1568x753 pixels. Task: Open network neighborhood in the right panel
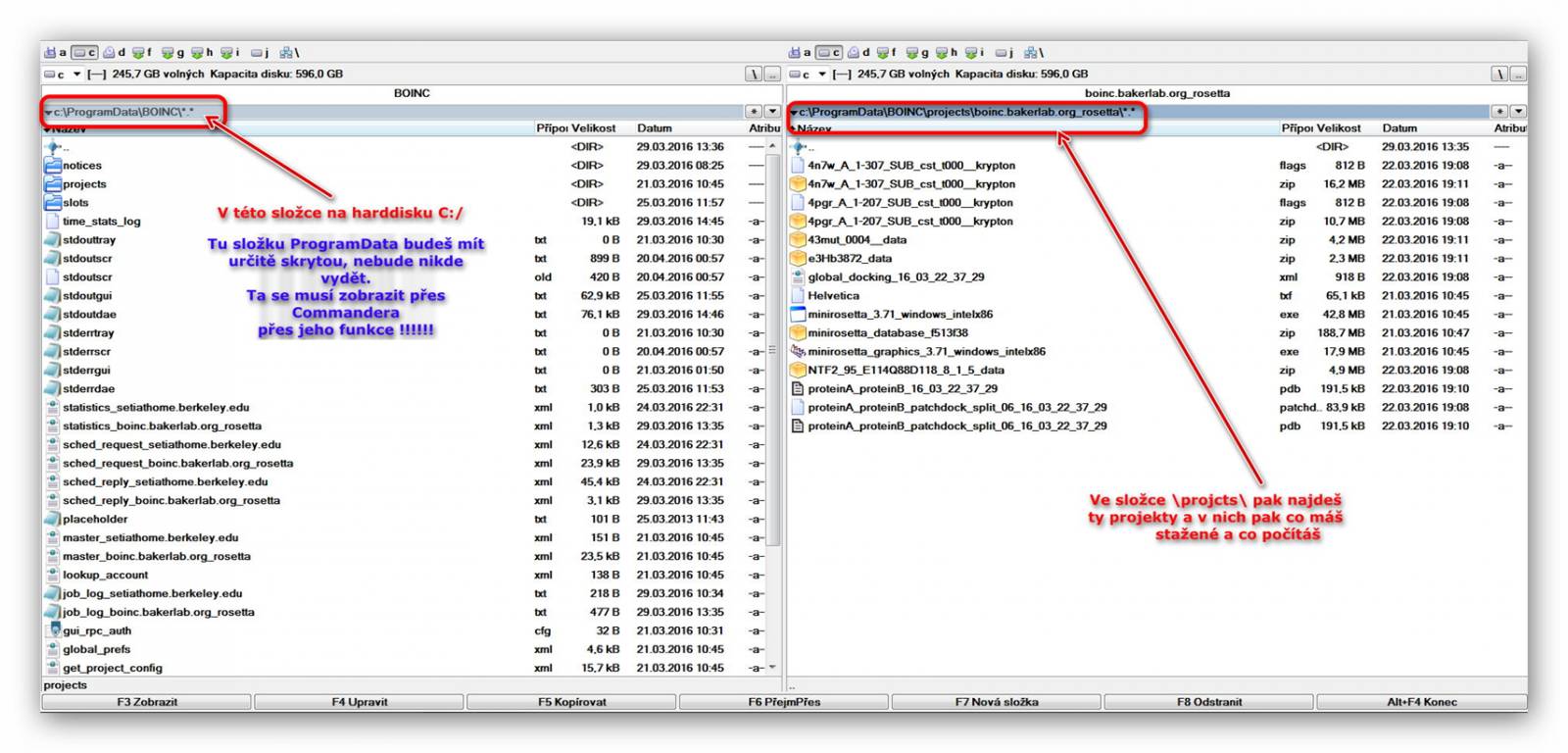tap(1035, 53)
